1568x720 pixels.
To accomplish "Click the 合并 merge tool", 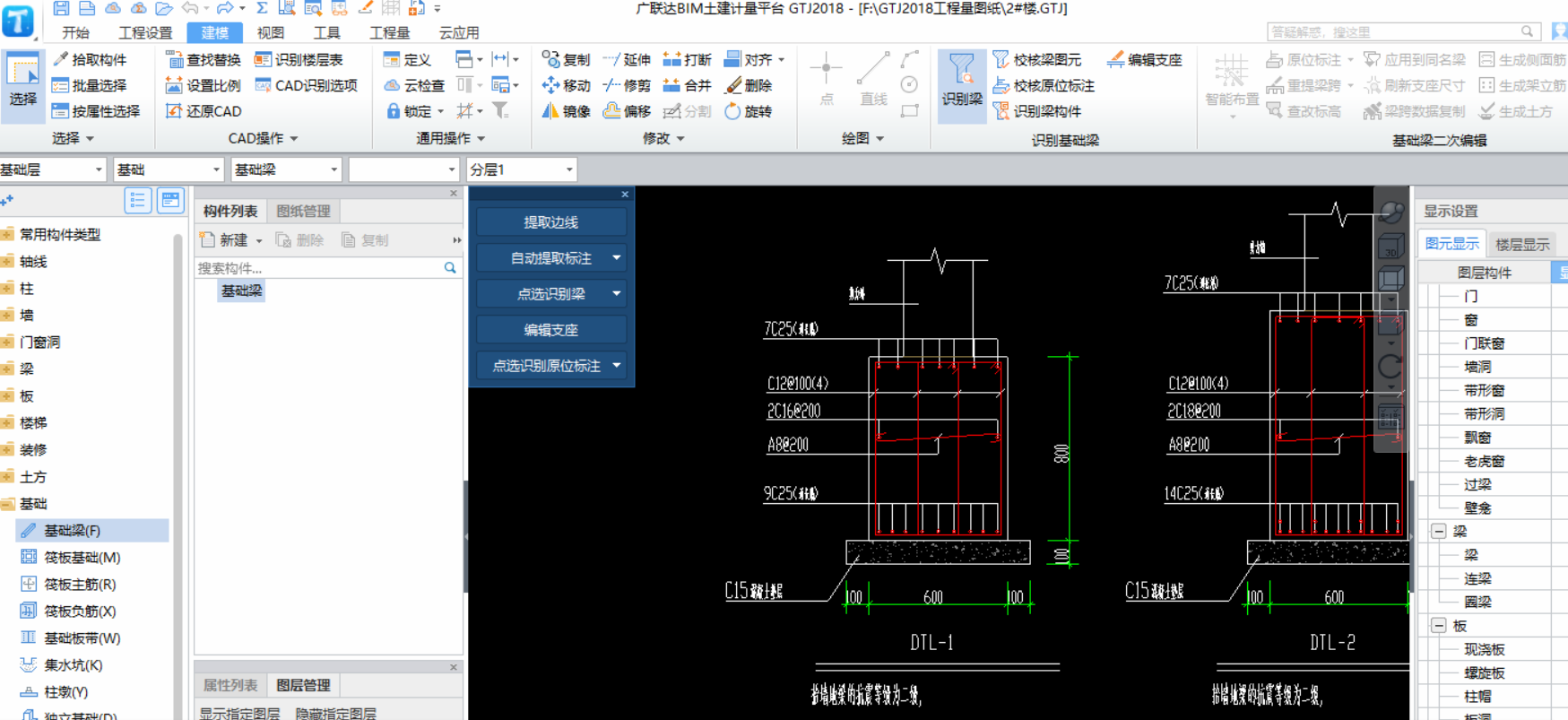I will pos(687,85).
